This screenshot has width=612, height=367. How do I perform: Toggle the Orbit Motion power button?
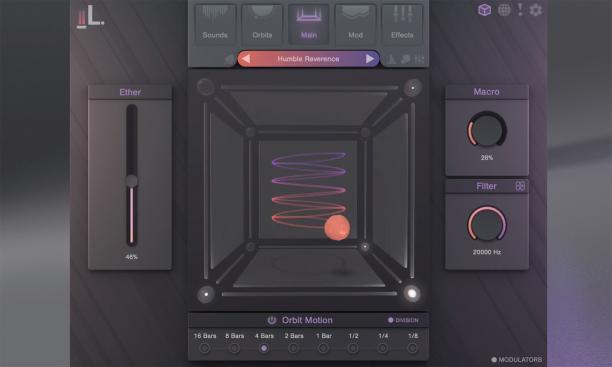click(271, 320)
